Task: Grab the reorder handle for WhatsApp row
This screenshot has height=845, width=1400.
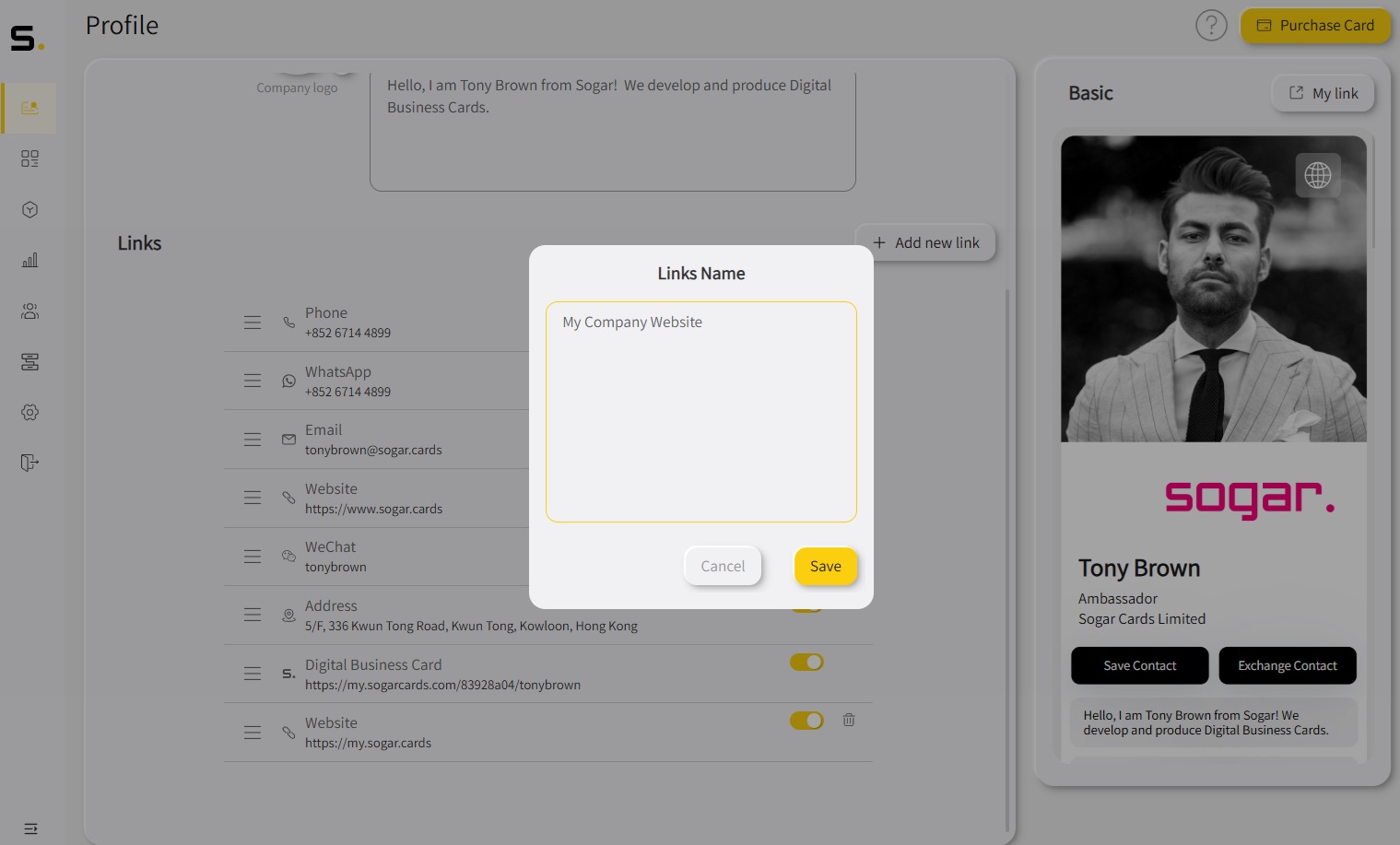Action: click(x=253, y=381)
